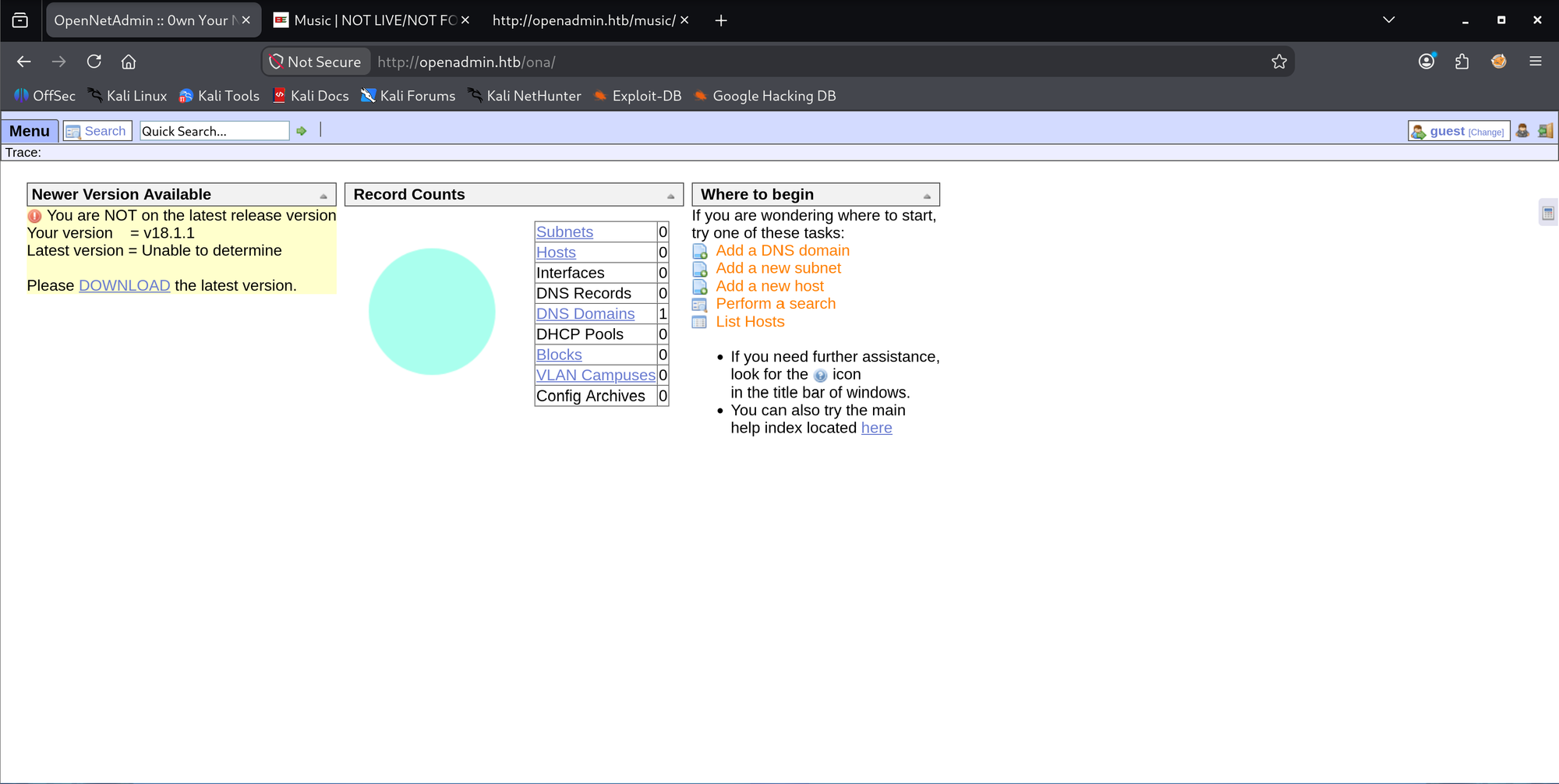Click the DOWNLOAD latest version link
The image size is (1559, 784).
[x=125, y=286]
